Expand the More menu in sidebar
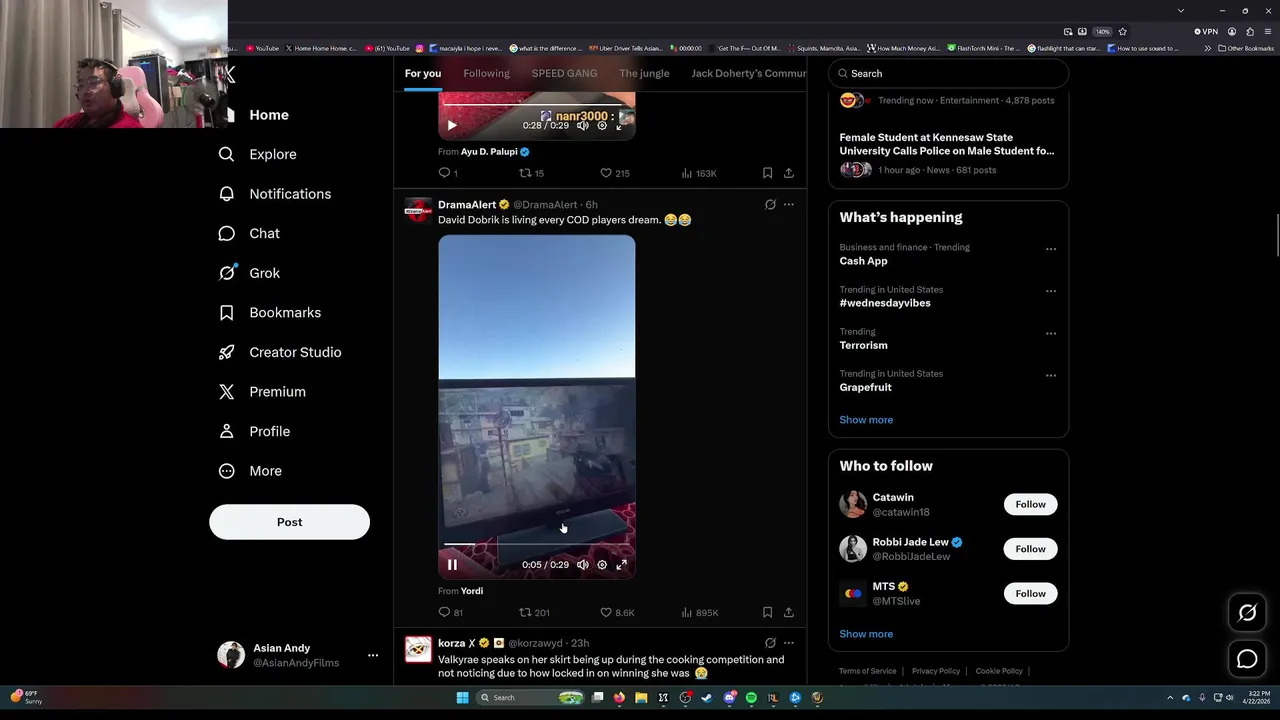Viewport: 1280px width, 720px height. point(250,471)
